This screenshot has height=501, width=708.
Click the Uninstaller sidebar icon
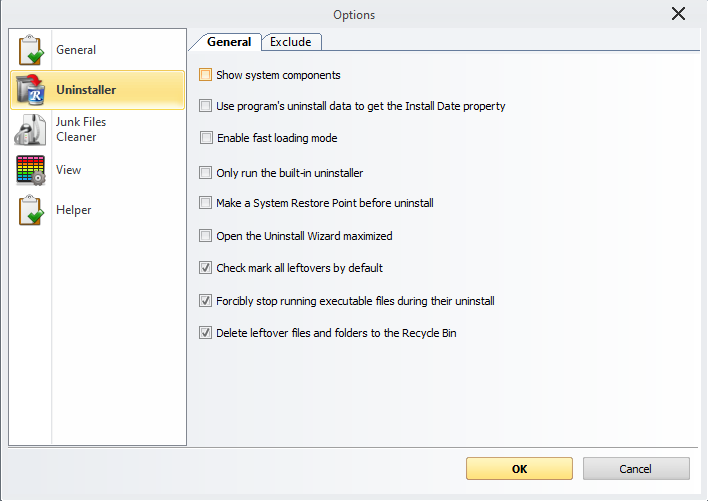[31, 90]
